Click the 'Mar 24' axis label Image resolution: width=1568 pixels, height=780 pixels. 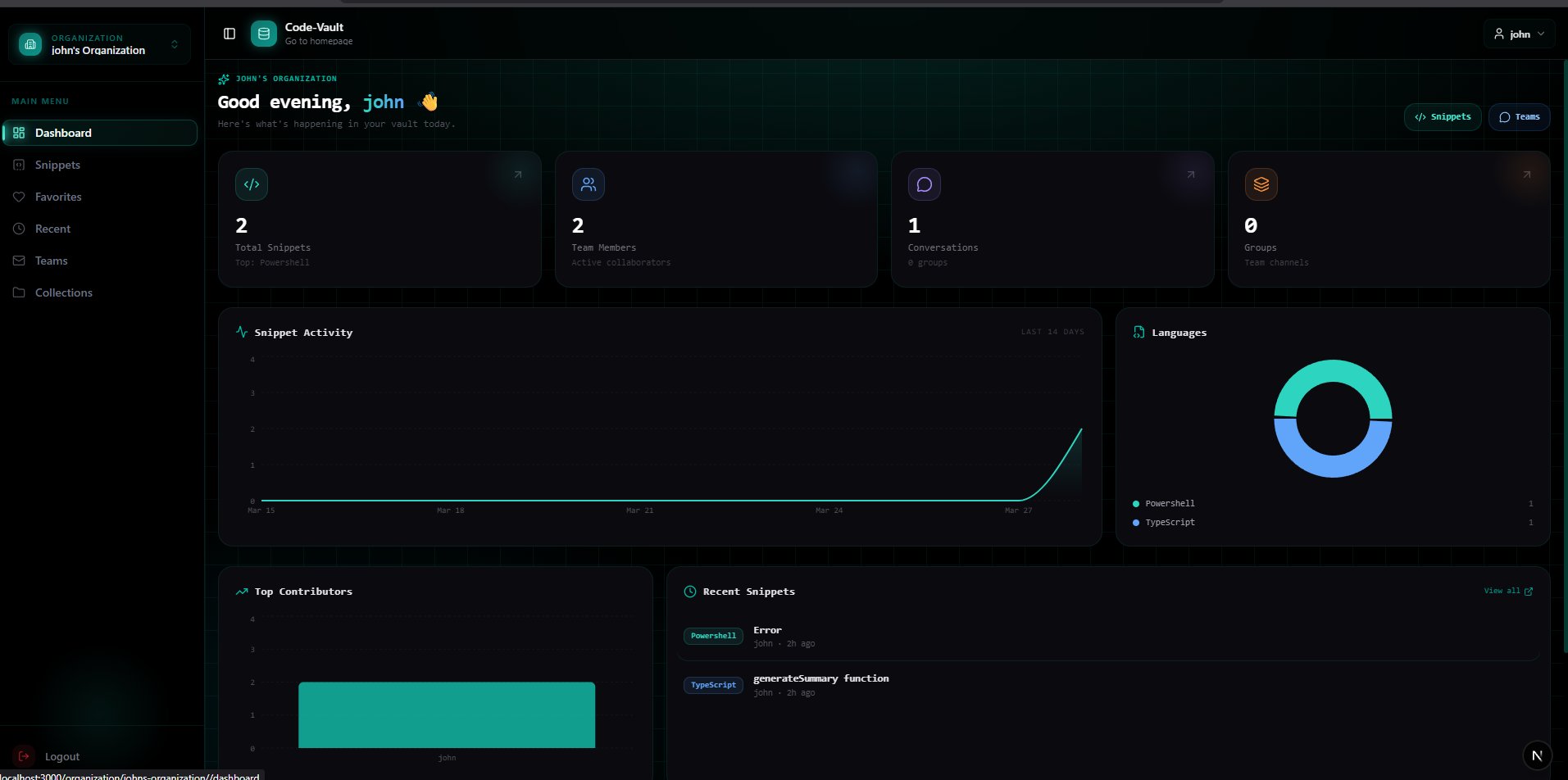pos(829,510)
